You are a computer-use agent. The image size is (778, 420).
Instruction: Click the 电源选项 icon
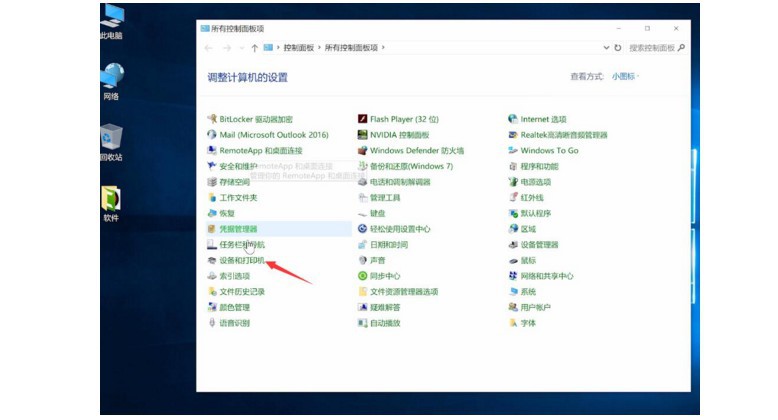tap(513, 182)
